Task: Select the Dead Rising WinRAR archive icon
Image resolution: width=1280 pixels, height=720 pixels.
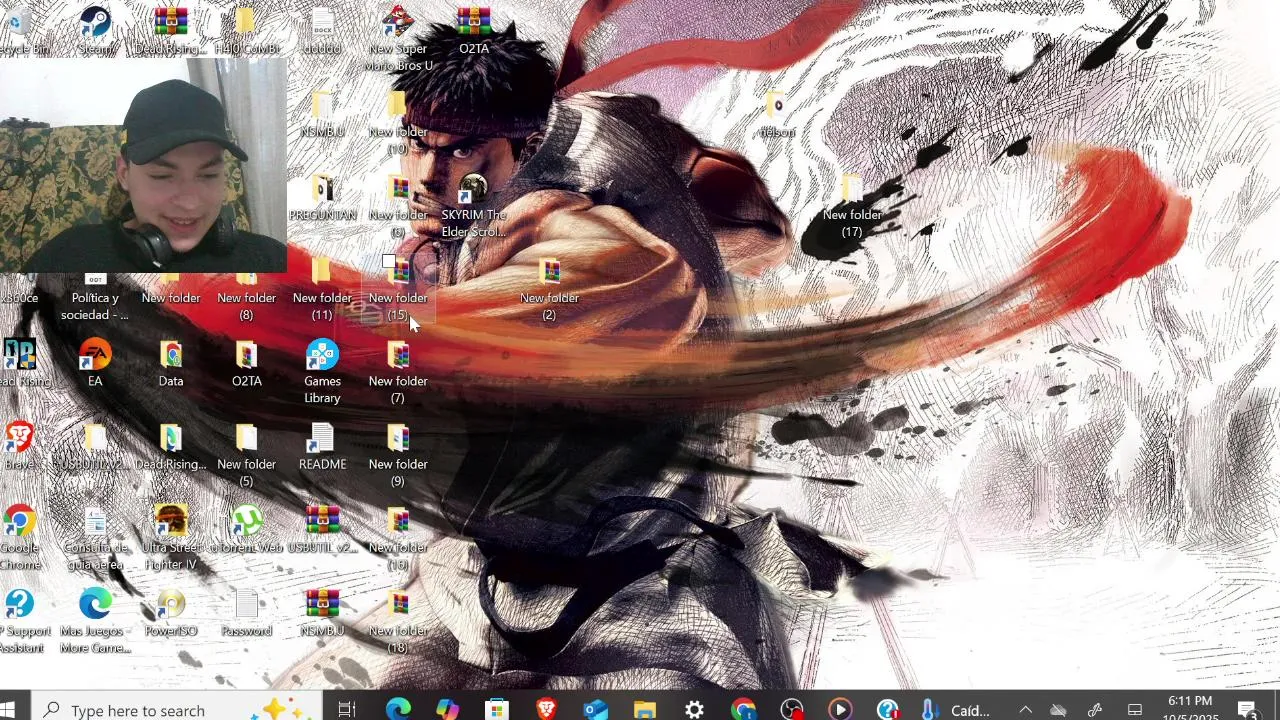Action: [x=171, y=30]
